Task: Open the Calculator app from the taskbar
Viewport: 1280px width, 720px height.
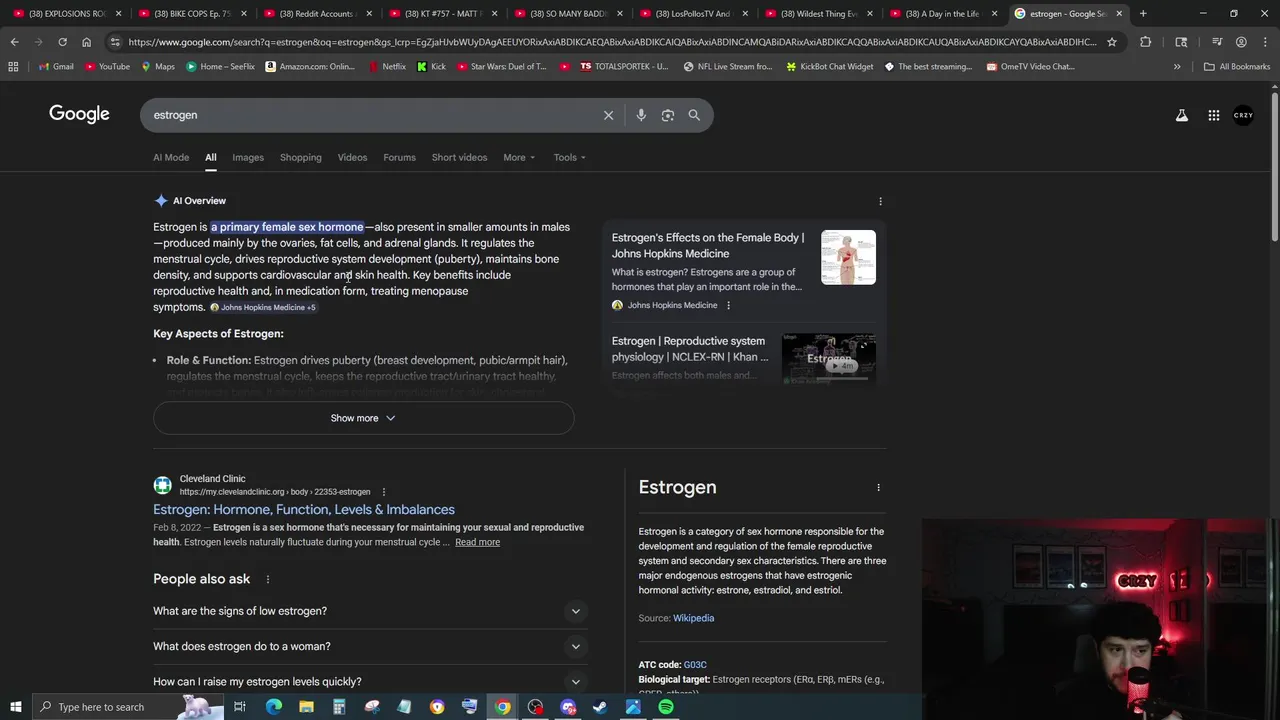Action: [339, 707]
